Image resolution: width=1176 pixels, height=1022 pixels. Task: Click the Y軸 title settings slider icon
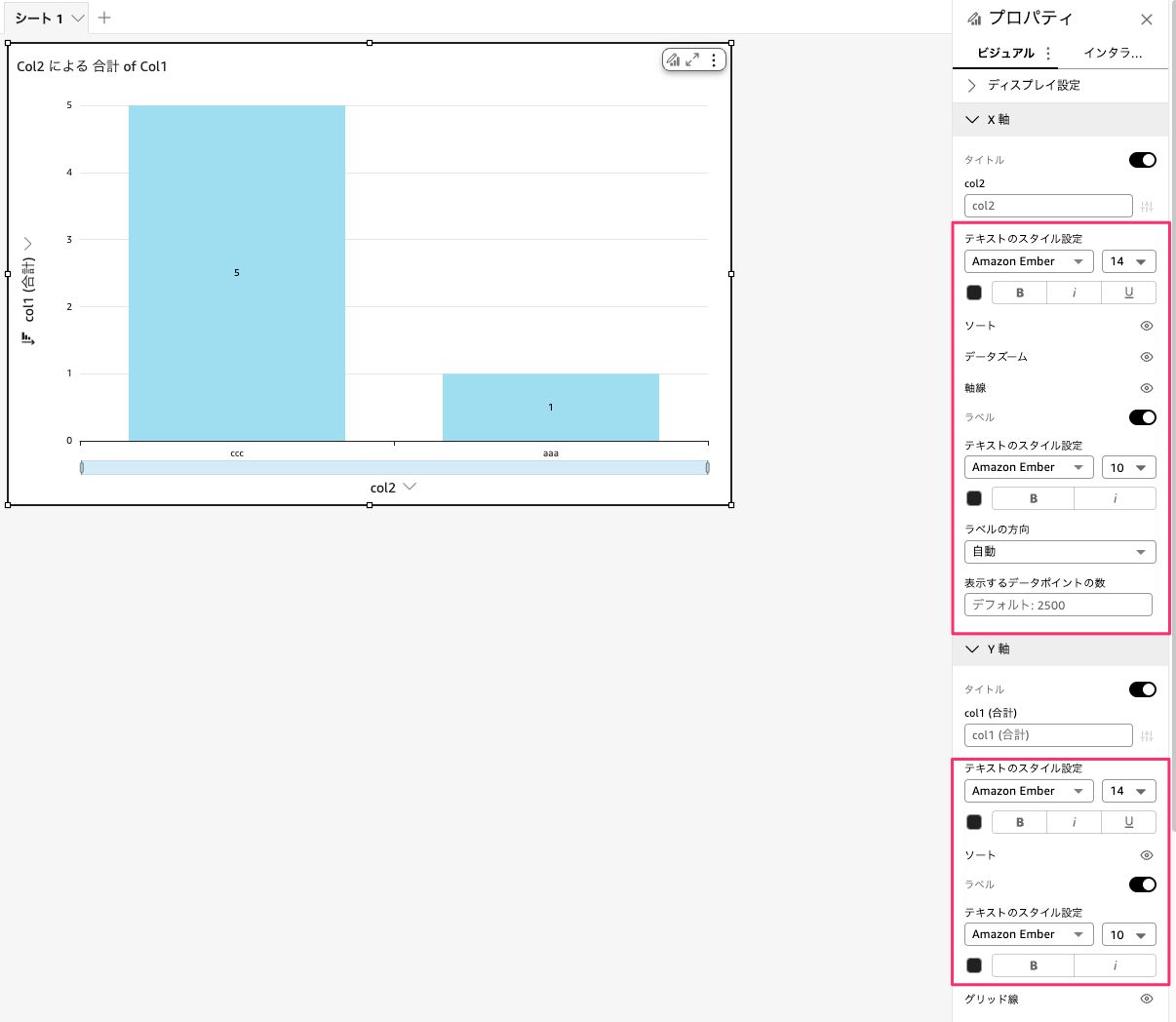pyautogui.click(x=1147, y=735)
